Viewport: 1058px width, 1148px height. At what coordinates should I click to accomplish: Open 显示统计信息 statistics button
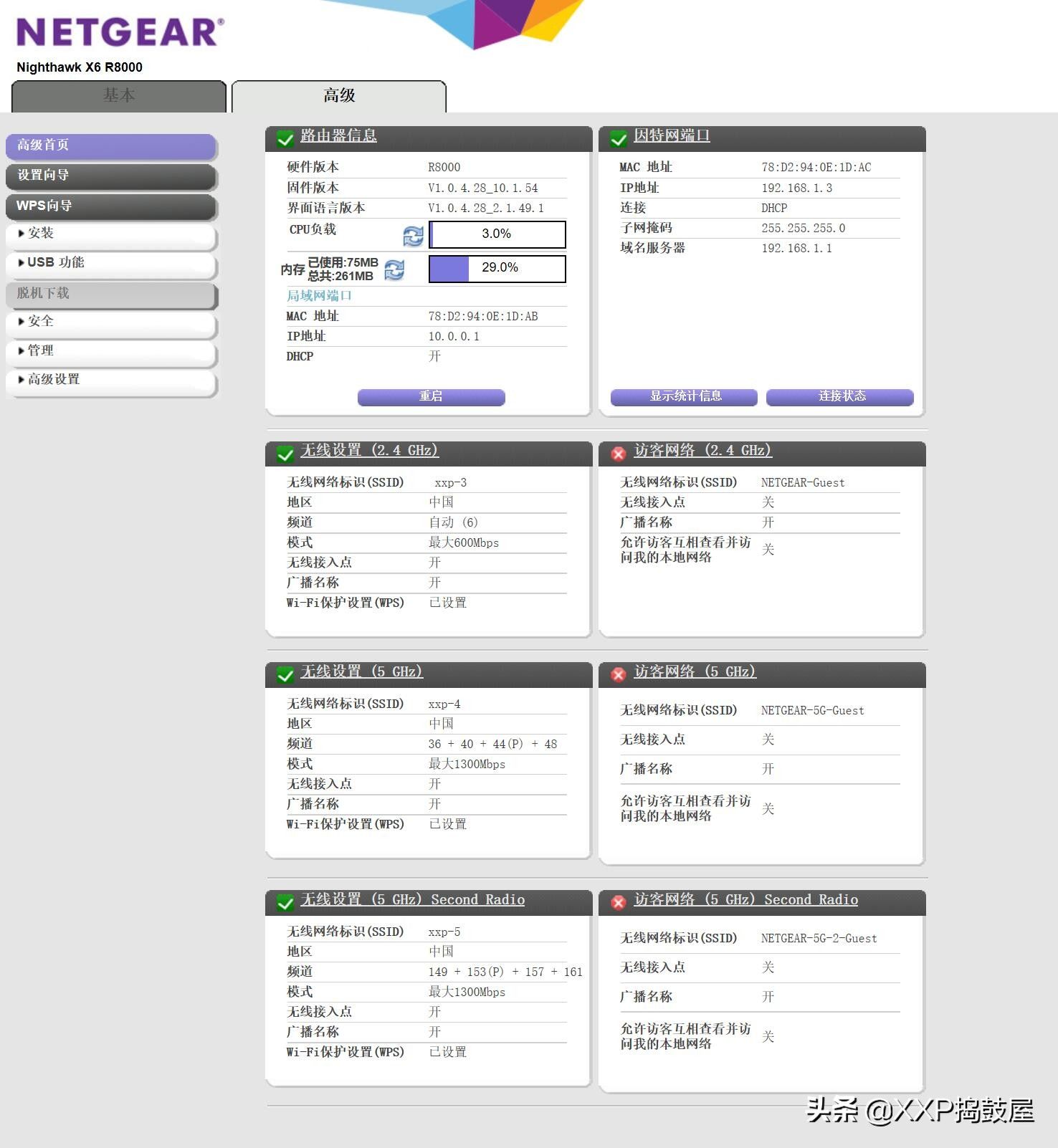(x=684, y=397)
